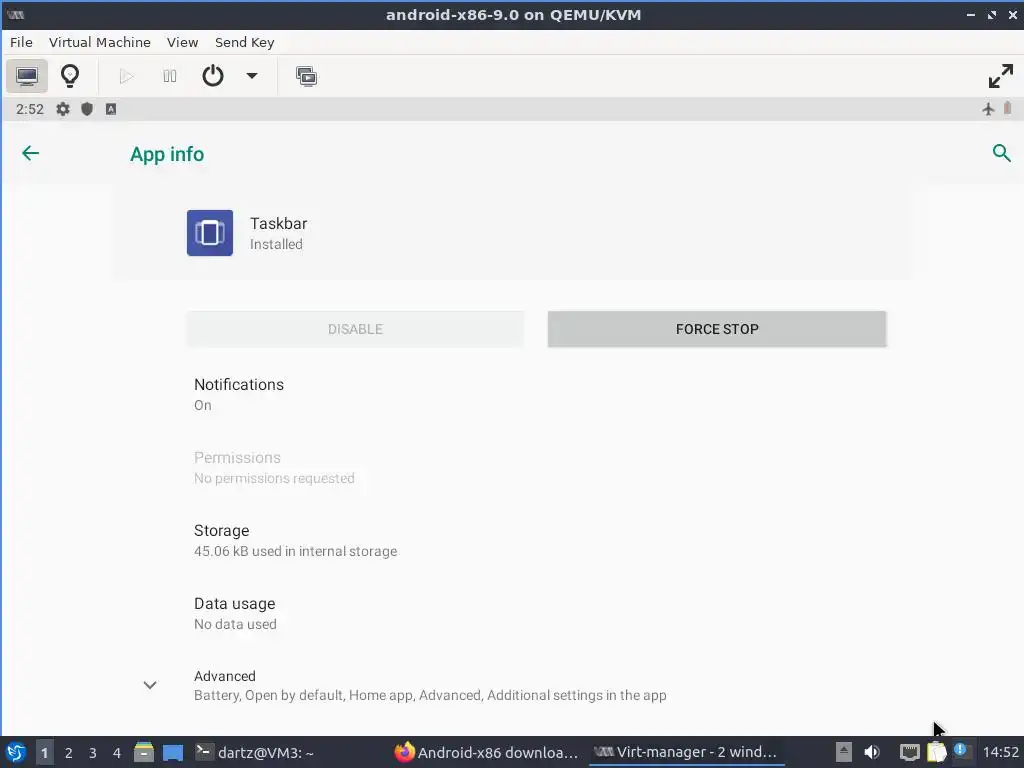Shut down the VM with power icon
Image resolution: width=1024 pixels, height=768 pixels.
[213, 76]
